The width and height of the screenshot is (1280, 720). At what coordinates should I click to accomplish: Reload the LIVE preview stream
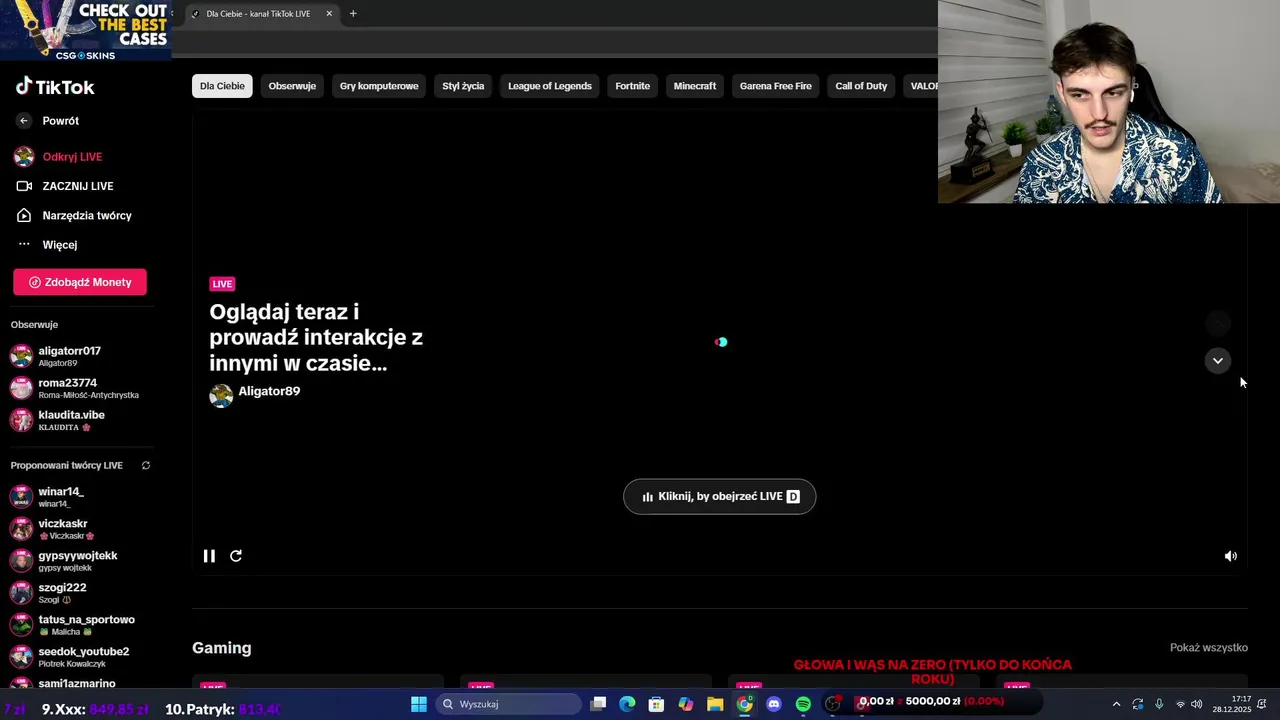(236, 556)
